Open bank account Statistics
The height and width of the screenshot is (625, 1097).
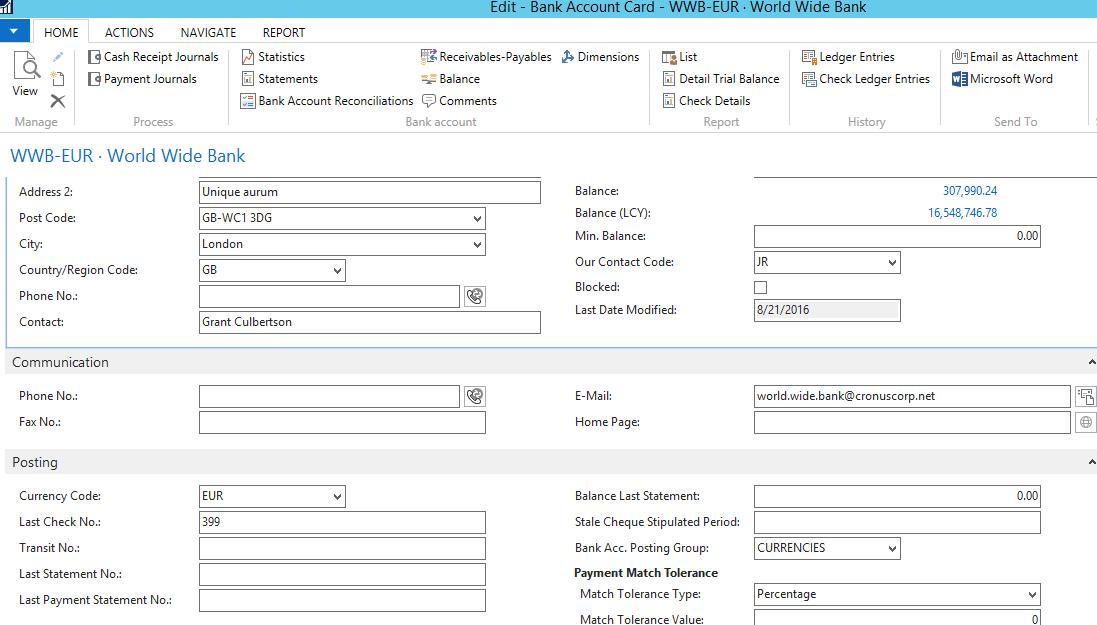click(273, 57)
